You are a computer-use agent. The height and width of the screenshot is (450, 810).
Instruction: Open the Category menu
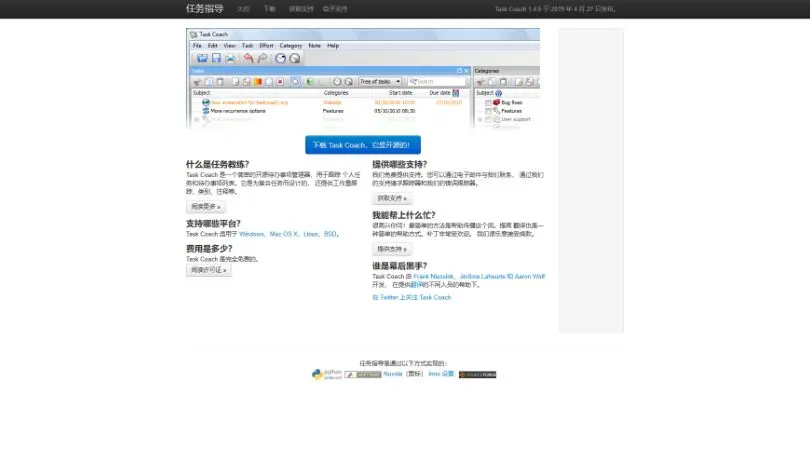point(291,45)
